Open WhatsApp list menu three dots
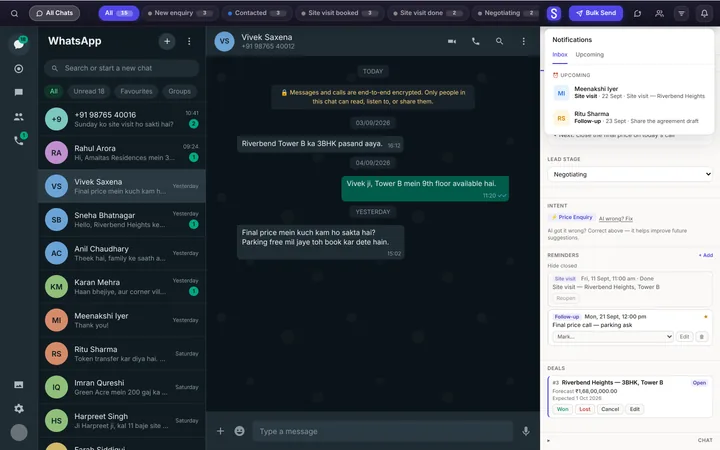This screenshot has width=720, height=450. tap(189, 41)
